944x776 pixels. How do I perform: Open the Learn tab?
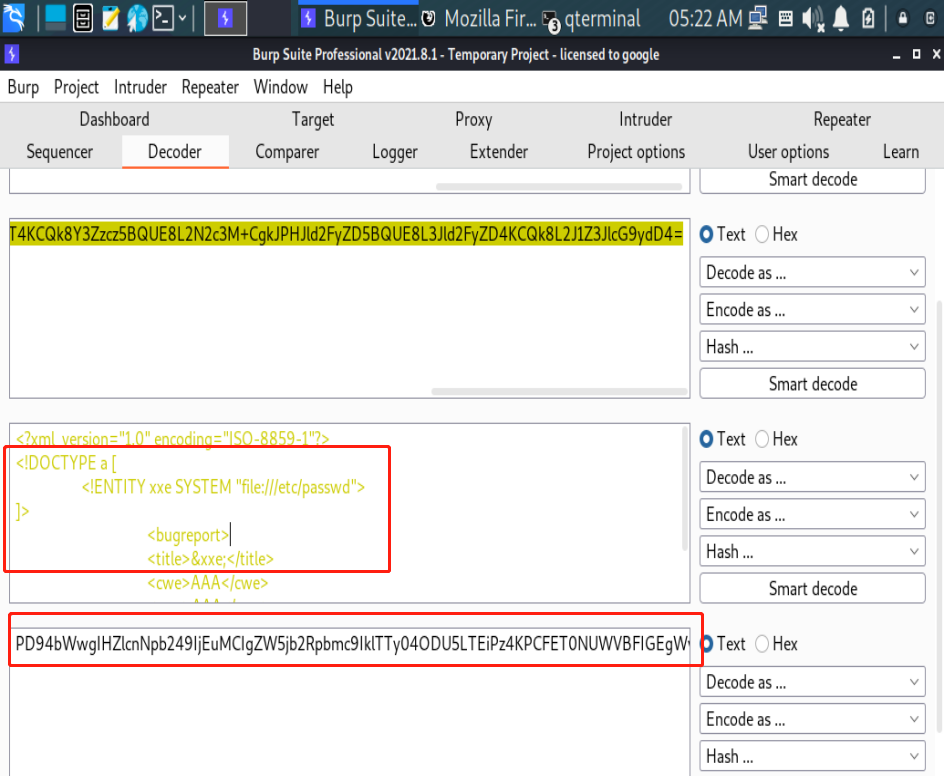901,152
